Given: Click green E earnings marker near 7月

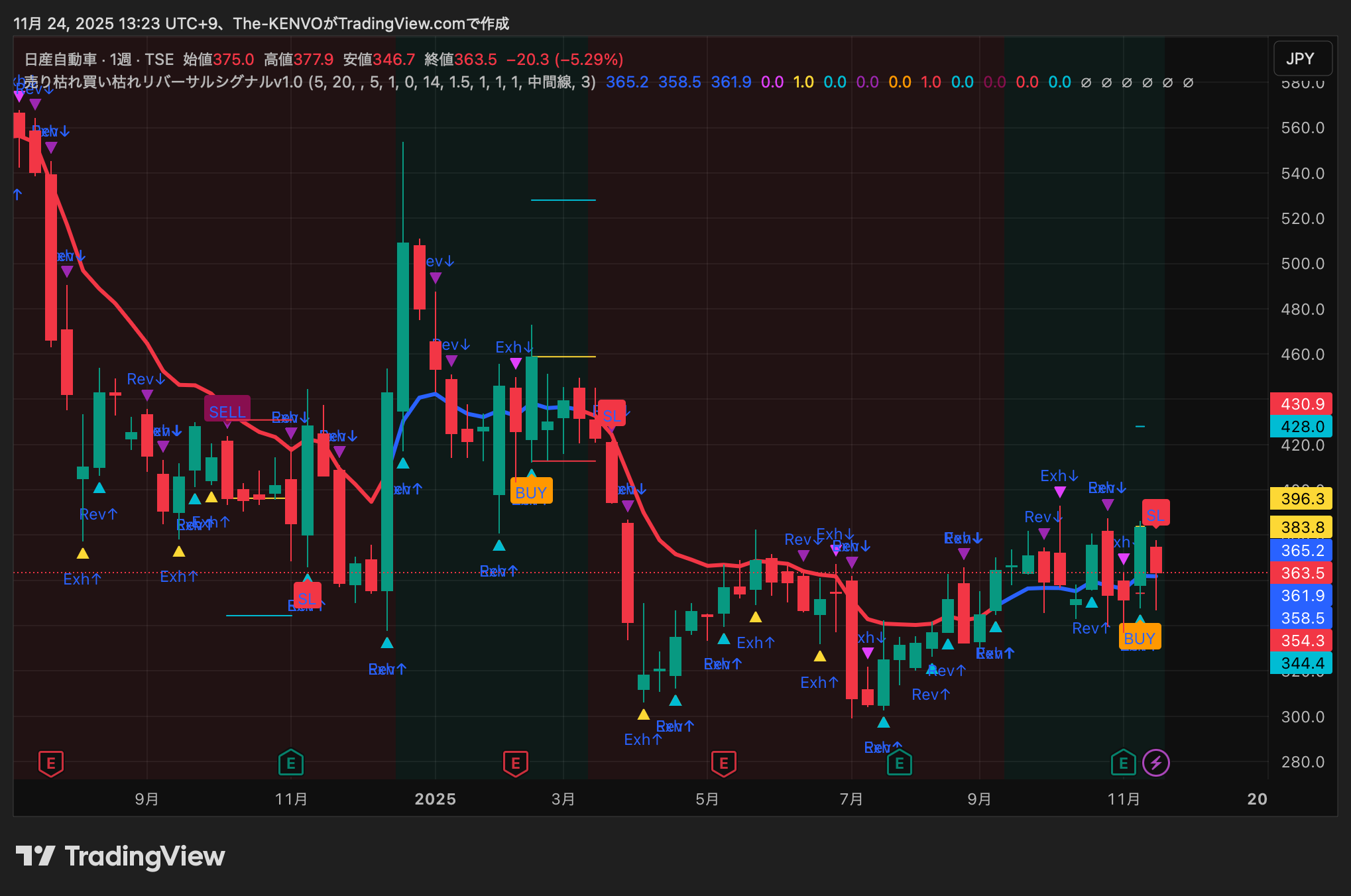Looking at the screenshot, I should click(899, 763).
